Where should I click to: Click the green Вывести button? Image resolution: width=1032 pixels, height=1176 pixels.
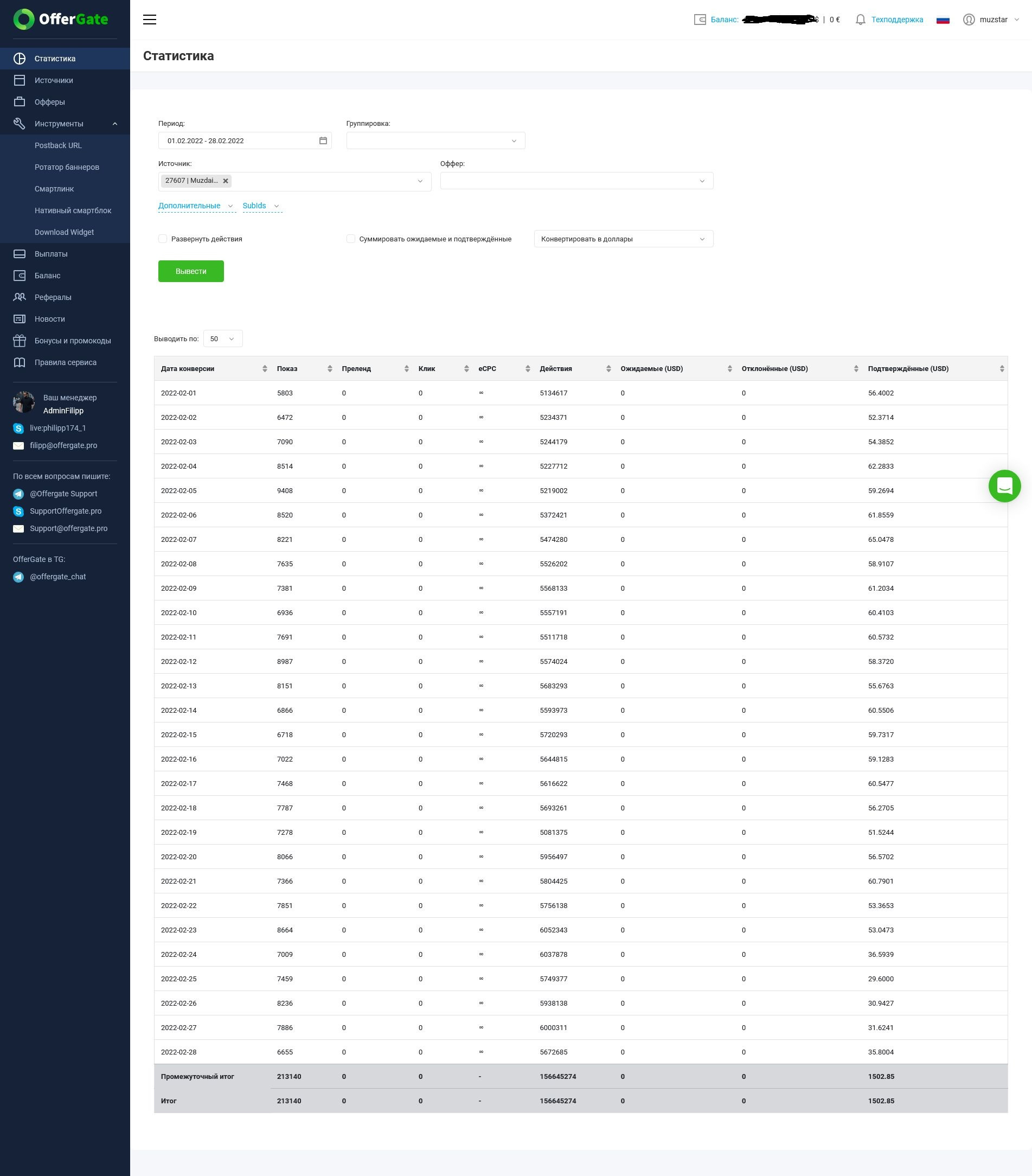pyautogui.click(x=191, y=271)
